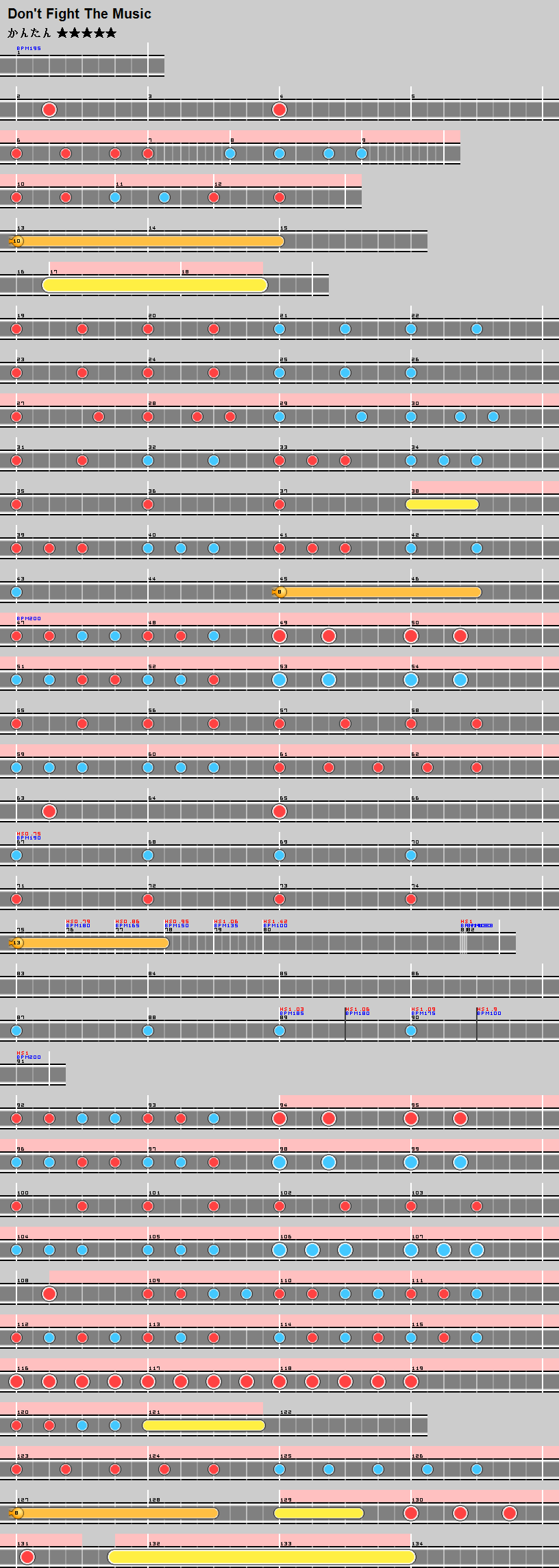Select the short yellow drumroll at measure 38

coord(442,504)
